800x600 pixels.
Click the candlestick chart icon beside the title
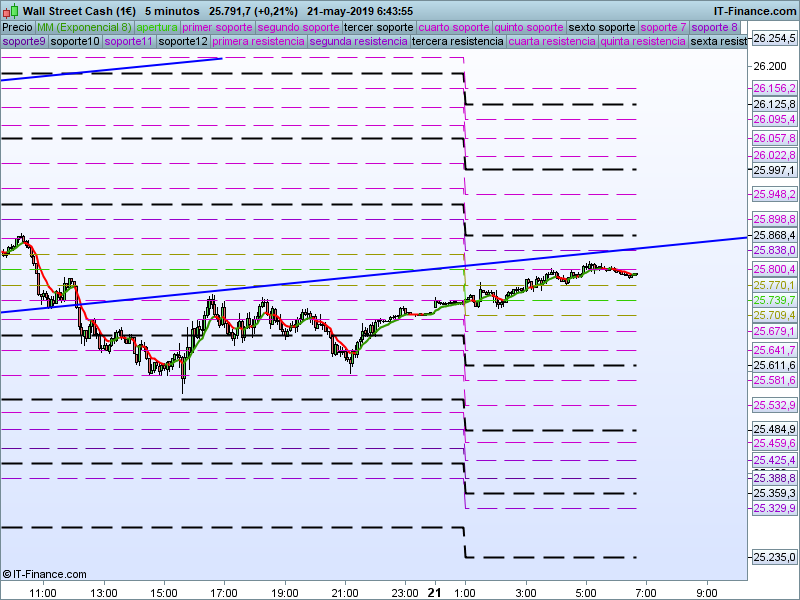pos(11,10)
